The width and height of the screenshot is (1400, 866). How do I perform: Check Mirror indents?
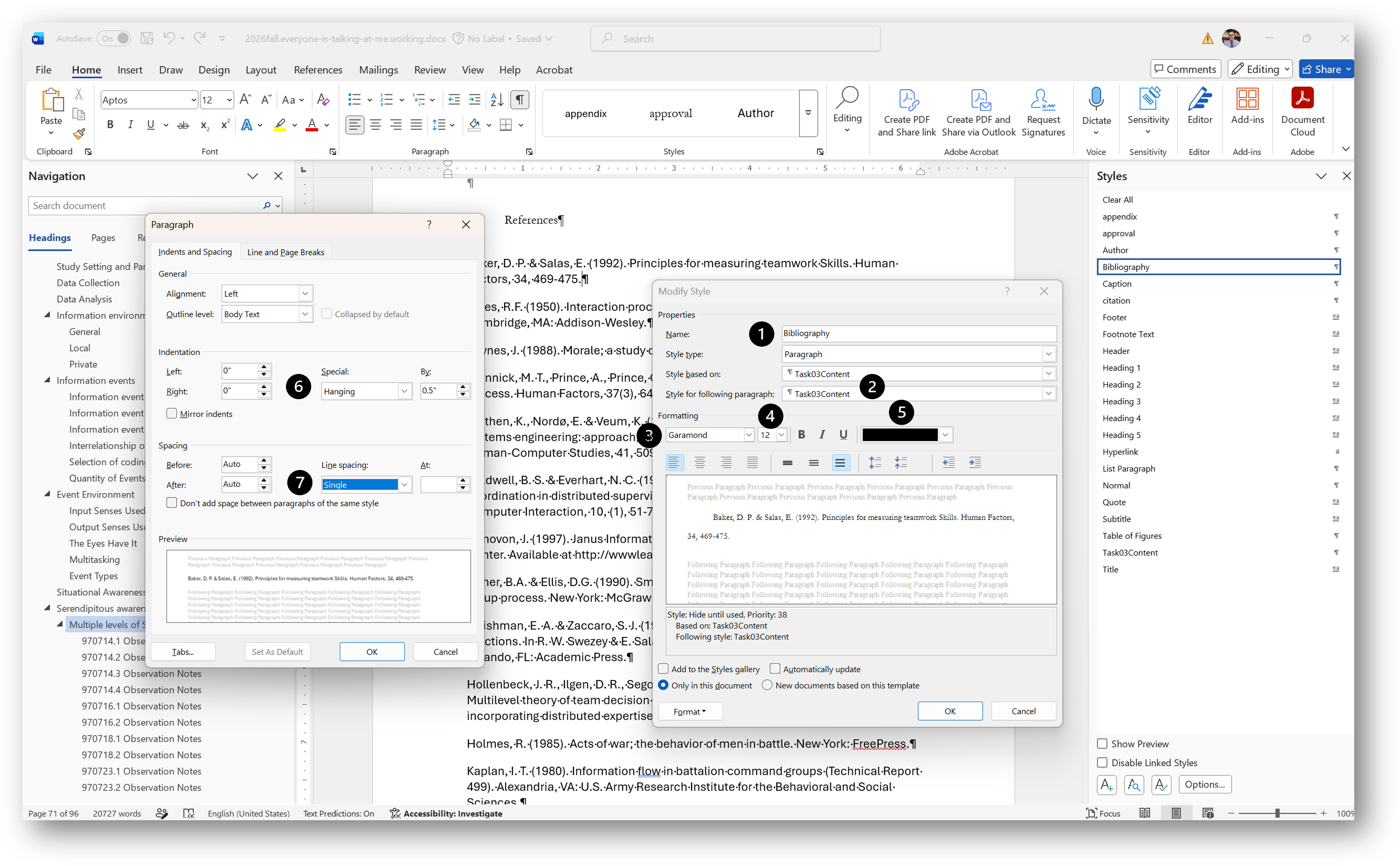pos(171,414)
